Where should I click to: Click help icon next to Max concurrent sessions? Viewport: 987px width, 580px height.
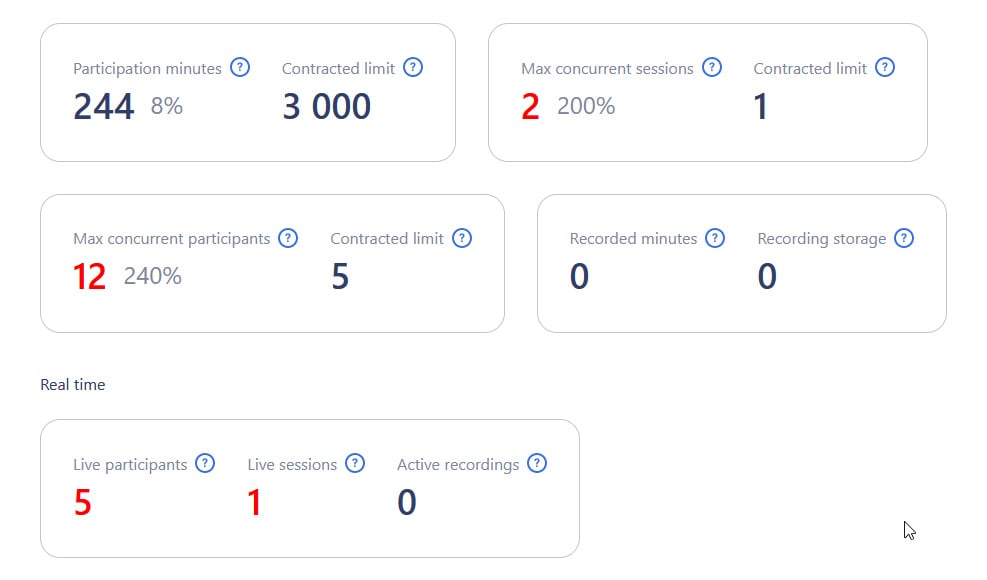(711, 68)
